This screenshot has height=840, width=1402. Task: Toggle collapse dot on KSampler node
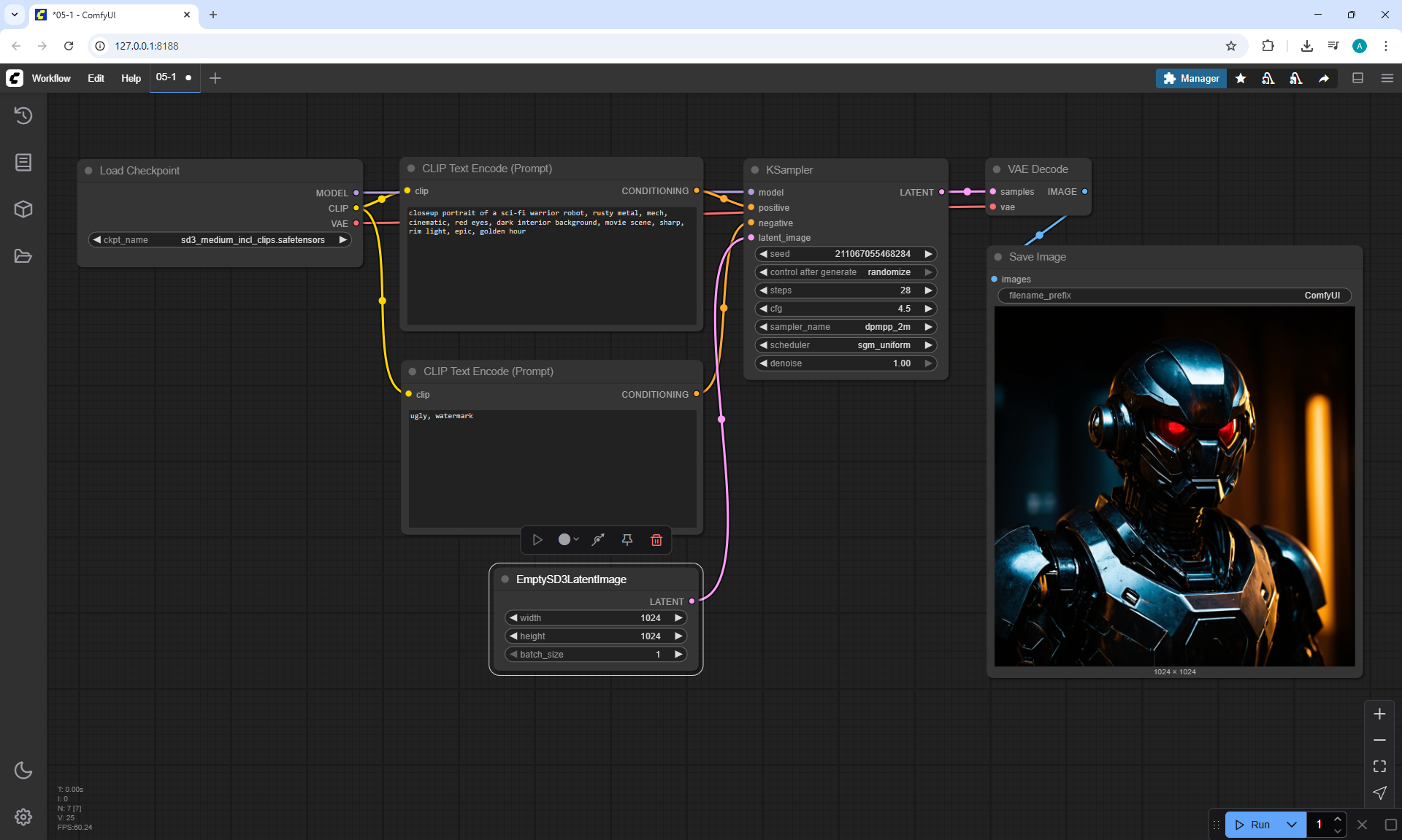755,170
